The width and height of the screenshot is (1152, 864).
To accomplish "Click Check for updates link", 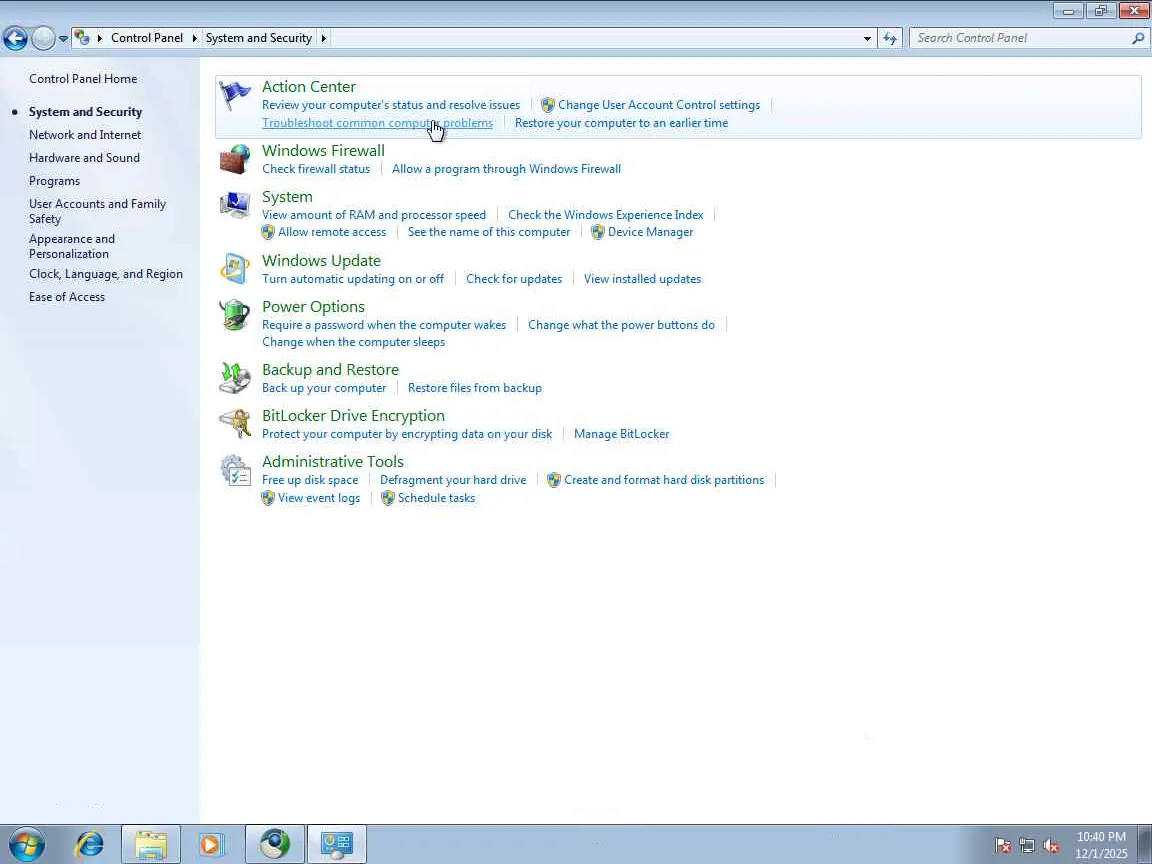I will pyautogui.click(x=514, y=278).
